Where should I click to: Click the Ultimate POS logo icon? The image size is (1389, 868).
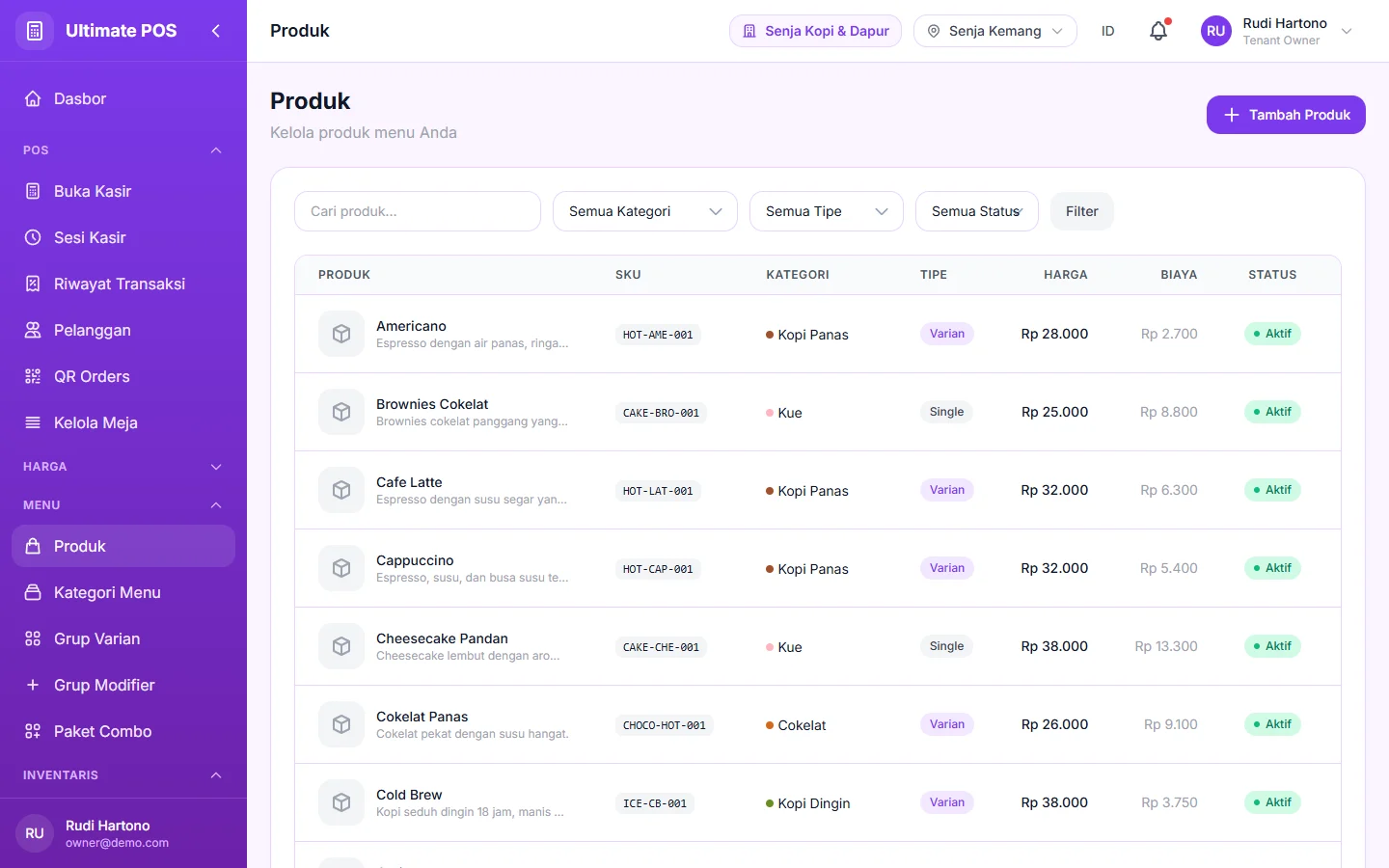[35, 31]
